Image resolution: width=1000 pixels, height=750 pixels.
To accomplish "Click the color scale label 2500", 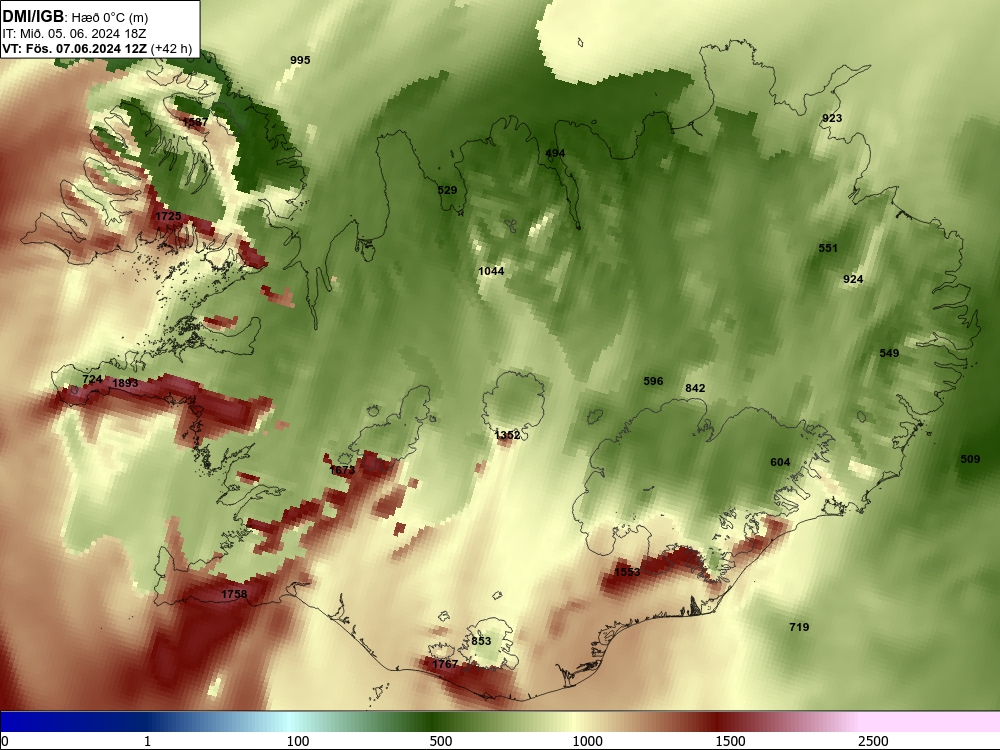I will click(873, 741).
